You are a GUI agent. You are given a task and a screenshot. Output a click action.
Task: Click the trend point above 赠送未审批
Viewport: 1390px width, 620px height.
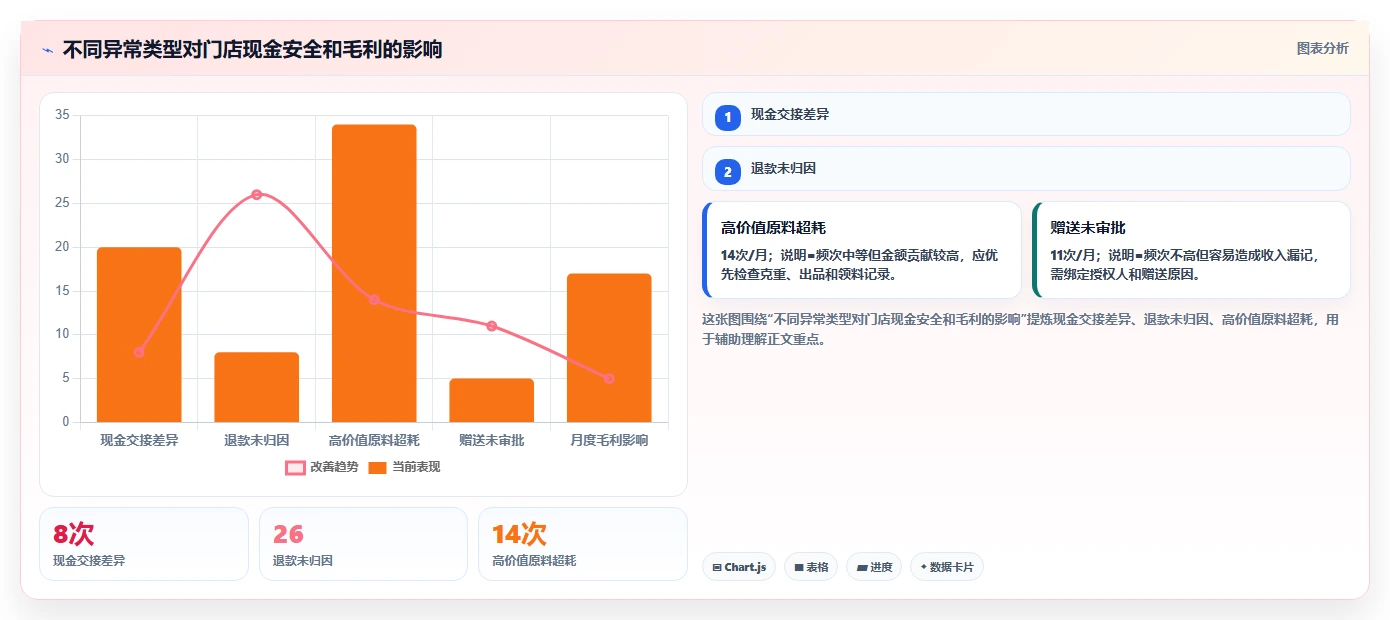coord(492,326)
